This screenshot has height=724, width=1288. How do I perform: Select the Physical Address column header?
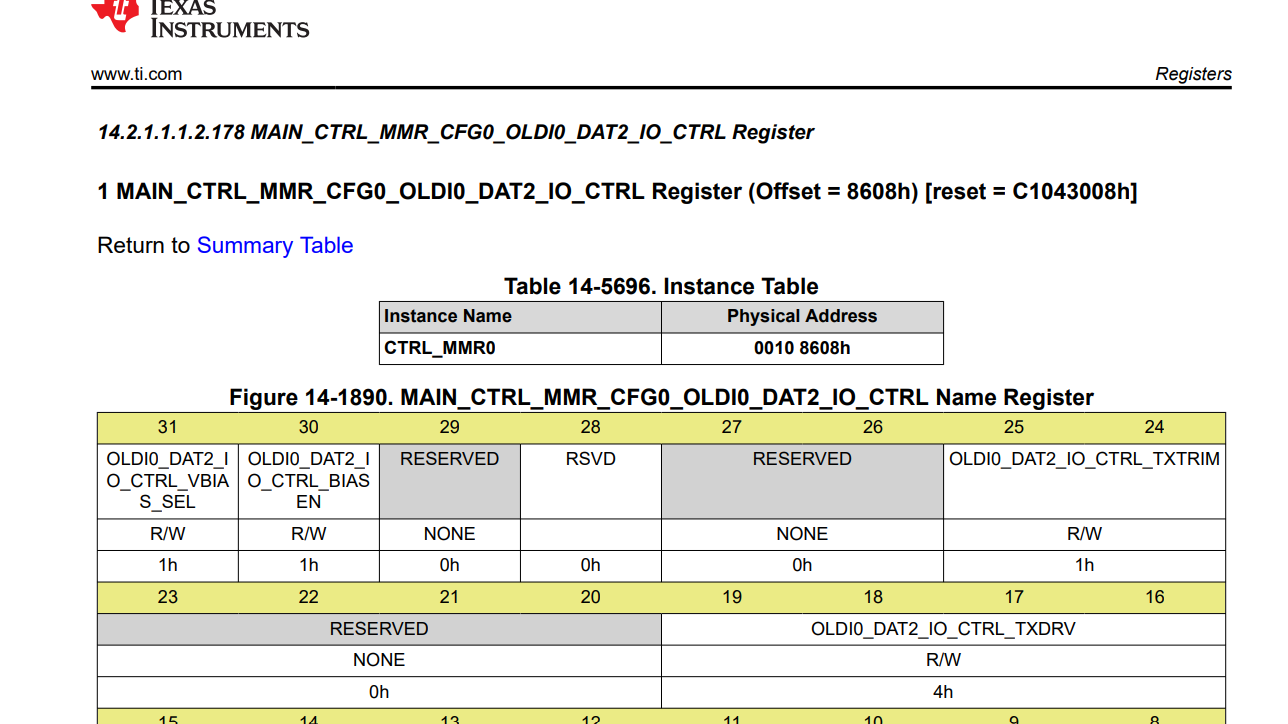pos(802,317)
